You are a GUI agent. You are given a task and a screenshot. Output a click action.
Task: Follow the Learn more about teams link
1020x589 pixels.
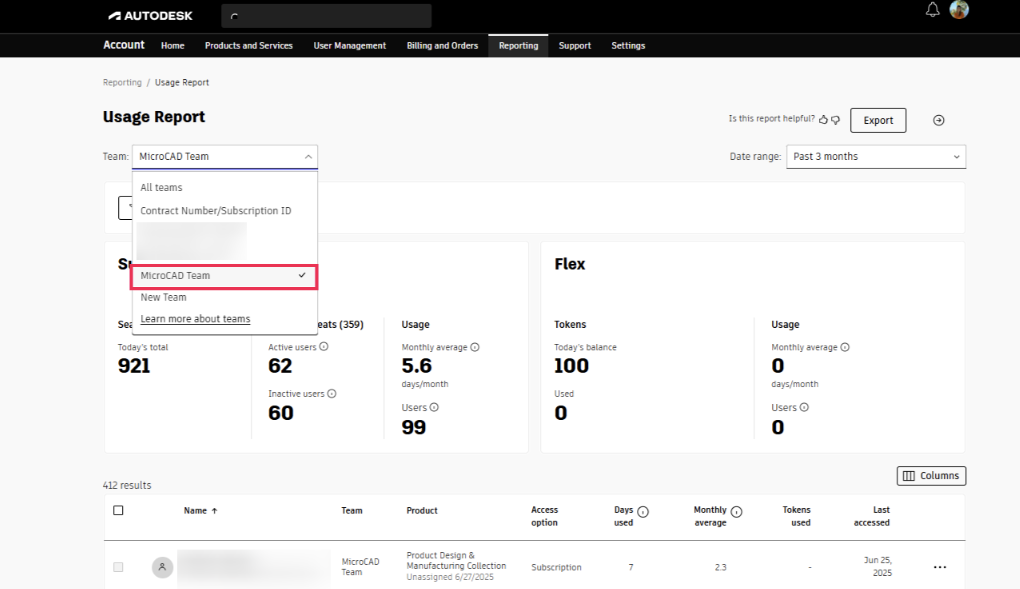click(x=195, y=319)
